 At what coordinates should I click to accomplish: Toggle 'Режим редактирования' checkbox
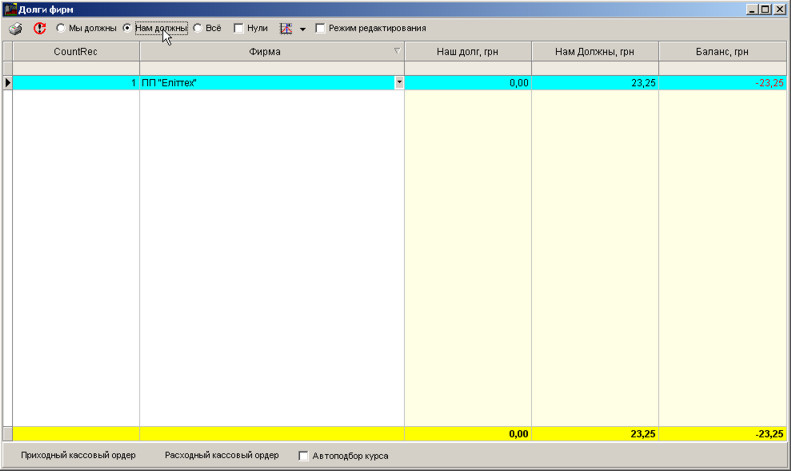[321, 29]
